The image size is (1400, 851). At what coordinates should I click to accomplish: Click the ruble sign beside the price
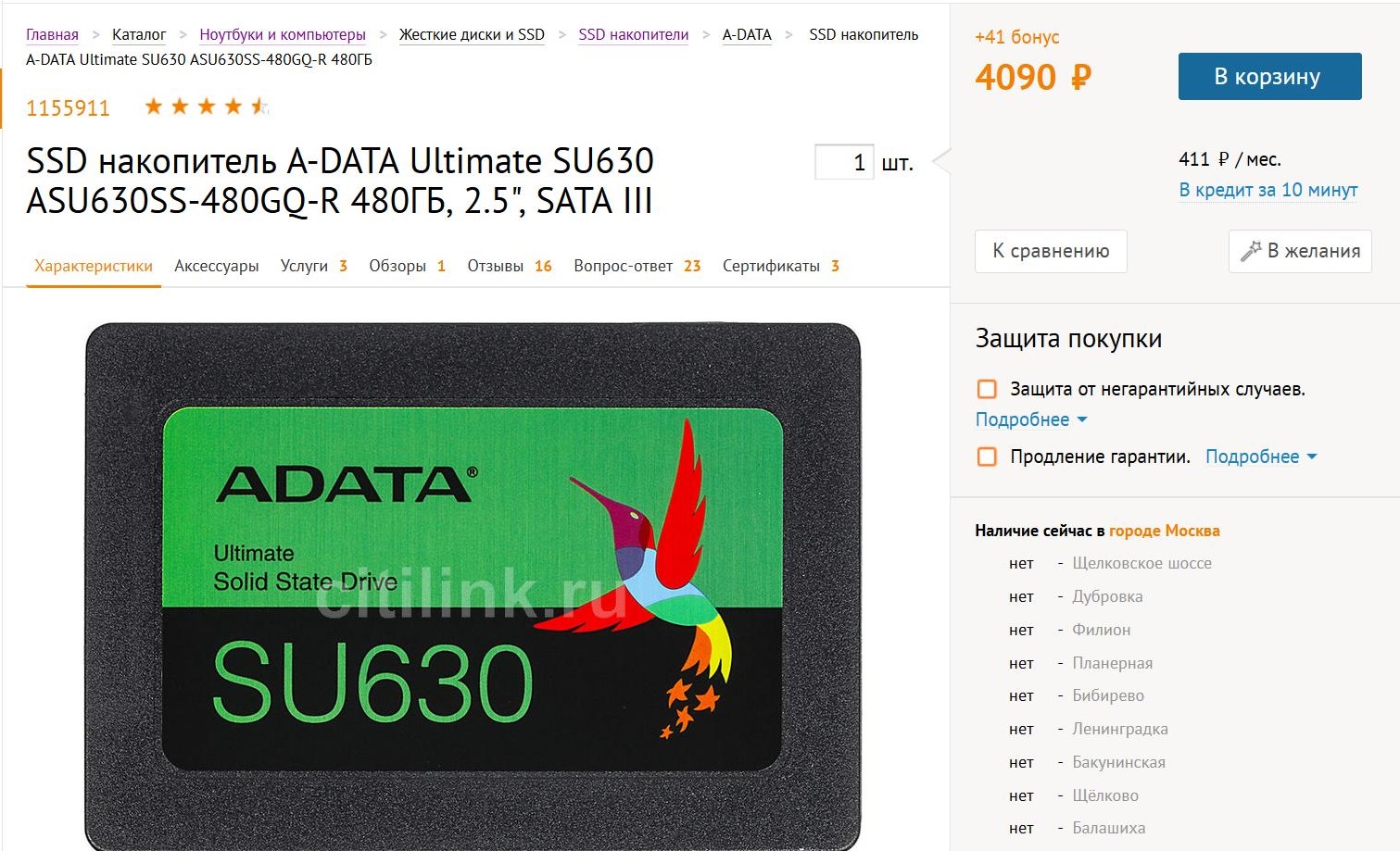[1080, 77]
